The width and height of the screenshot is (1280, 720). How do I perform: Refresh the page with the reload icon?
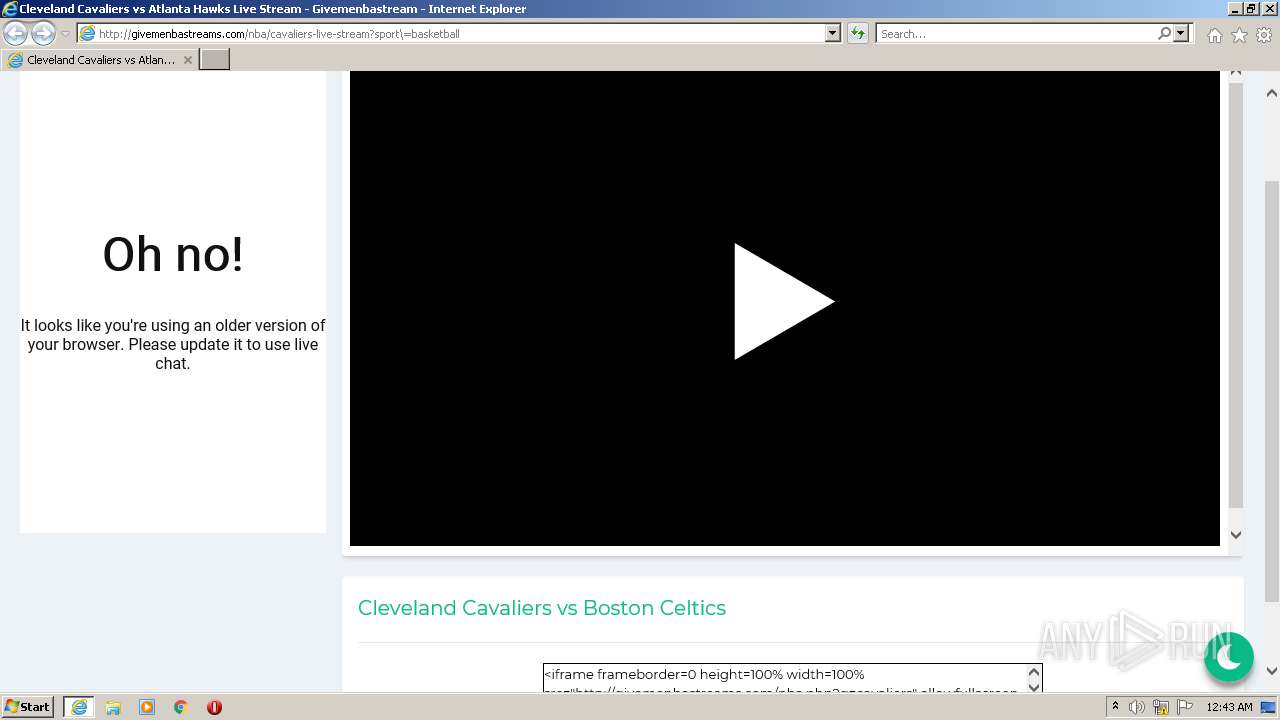[x=857, y=33]
